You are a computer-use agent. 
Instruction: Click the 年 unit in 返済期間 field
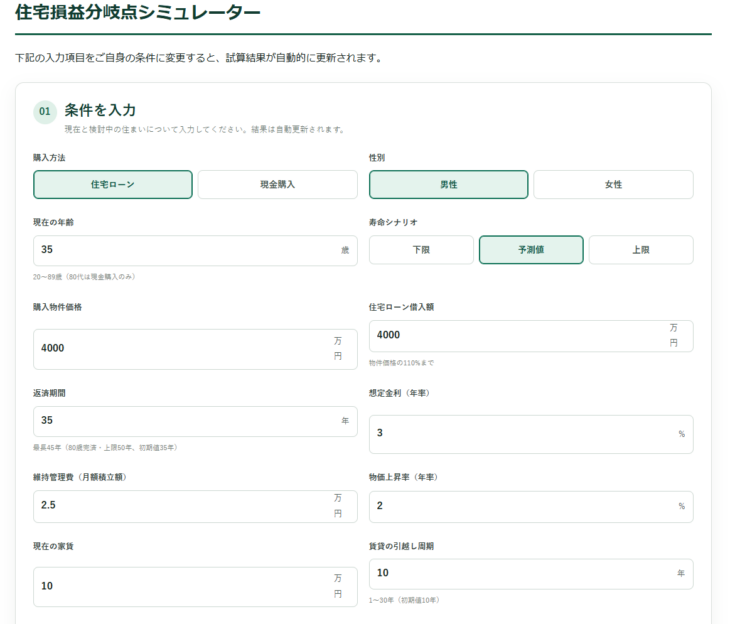345,421
